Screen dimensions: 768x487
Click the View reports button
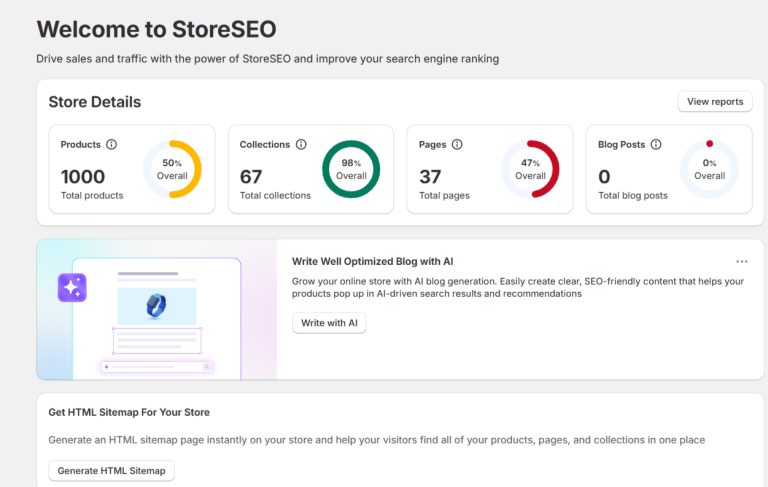[715, 101]
